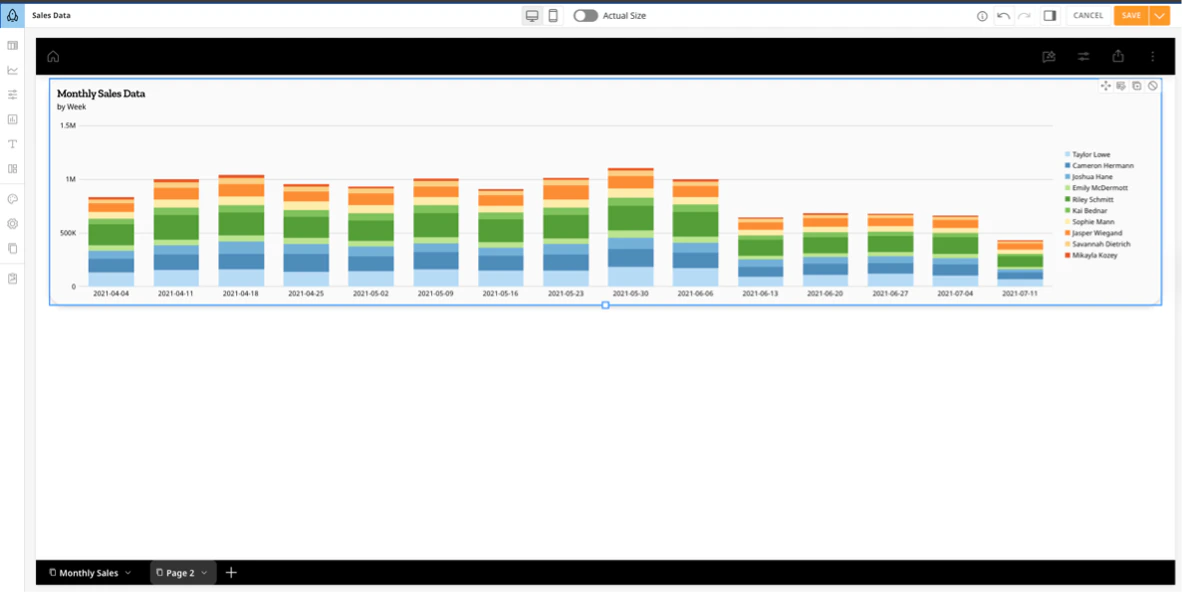Toggle the Actual Size switch
The width and height of the screenshot is (1185, 595).
[585, 16]
